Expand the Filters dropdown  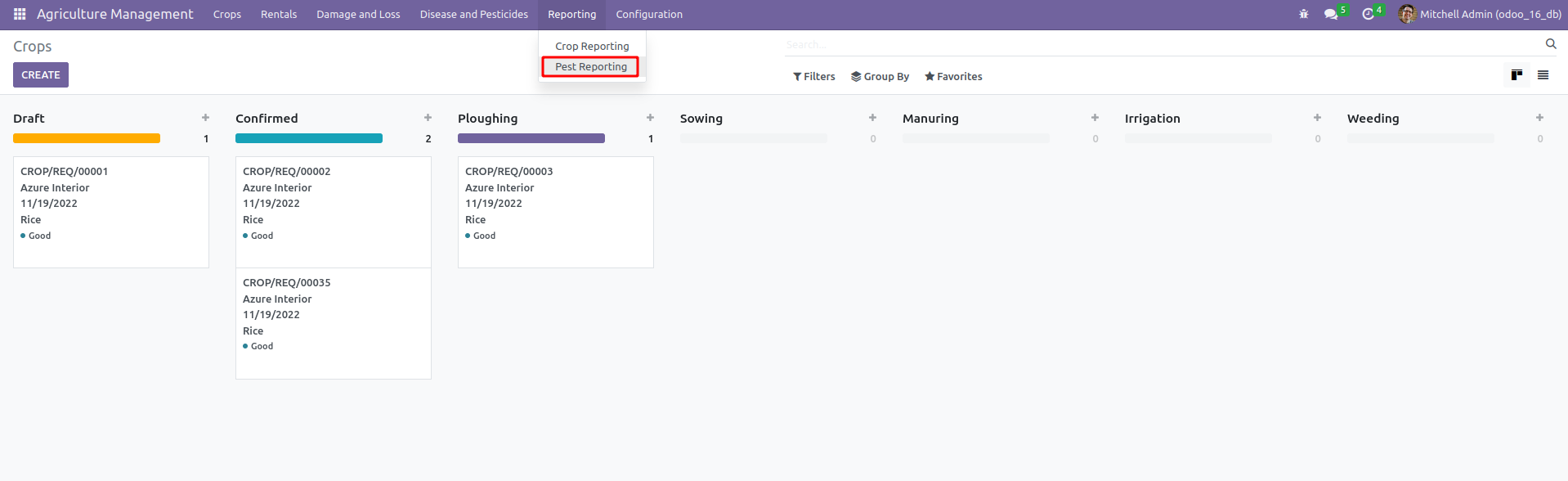814,76
